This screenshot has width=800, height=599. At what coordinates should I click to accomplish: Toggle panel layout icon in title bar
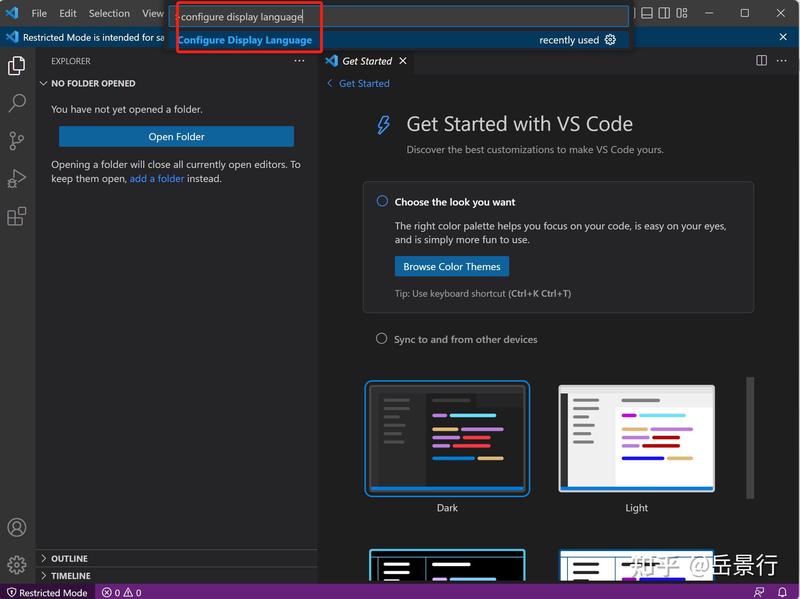click(647, 13)
